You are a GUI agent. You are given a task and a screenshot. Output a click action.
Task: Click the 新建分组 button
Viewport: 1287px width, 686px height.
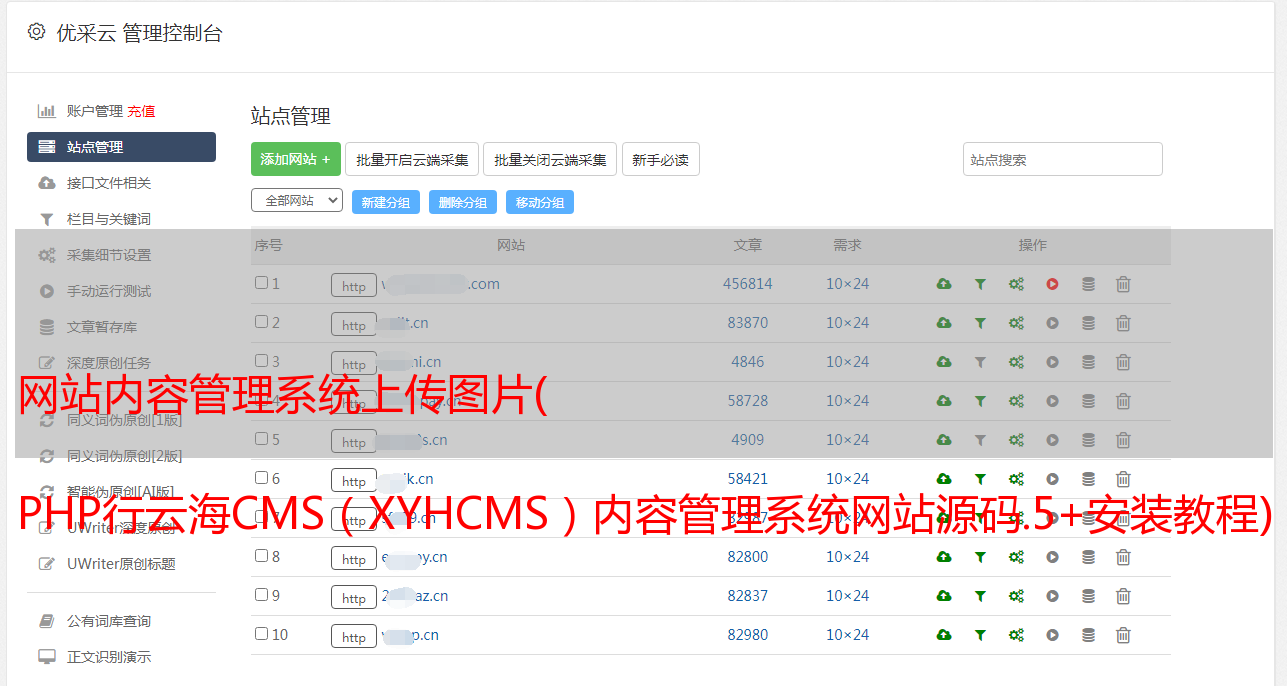386,202
